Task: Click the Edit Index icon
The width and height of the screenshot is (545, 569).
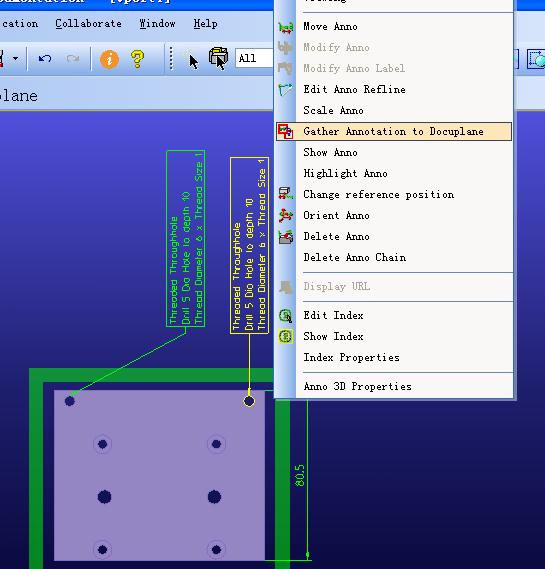Action: (286, 315)
